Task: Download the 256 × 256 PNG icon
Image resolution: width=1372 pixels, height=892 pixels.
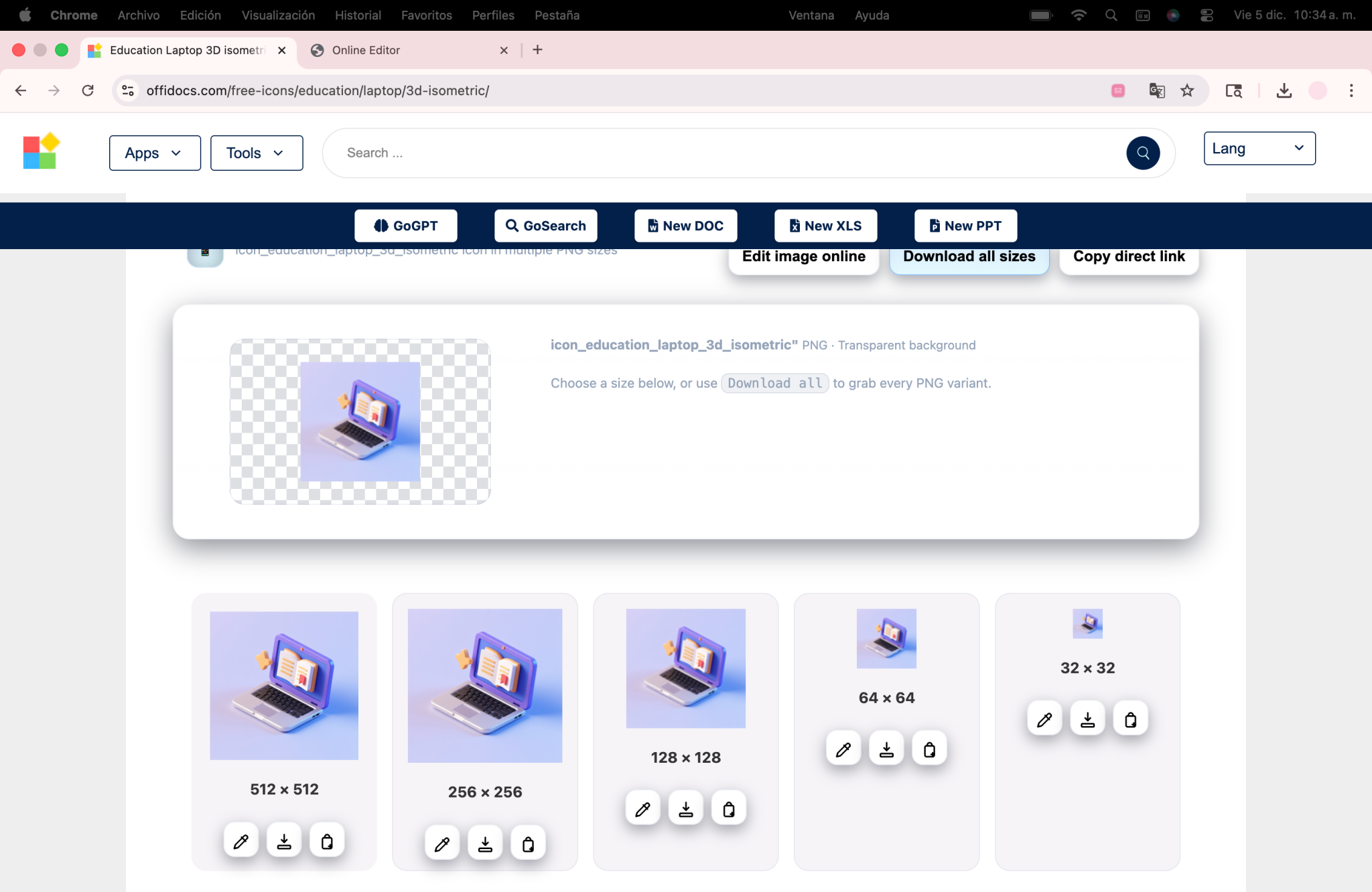Action: 485,844
